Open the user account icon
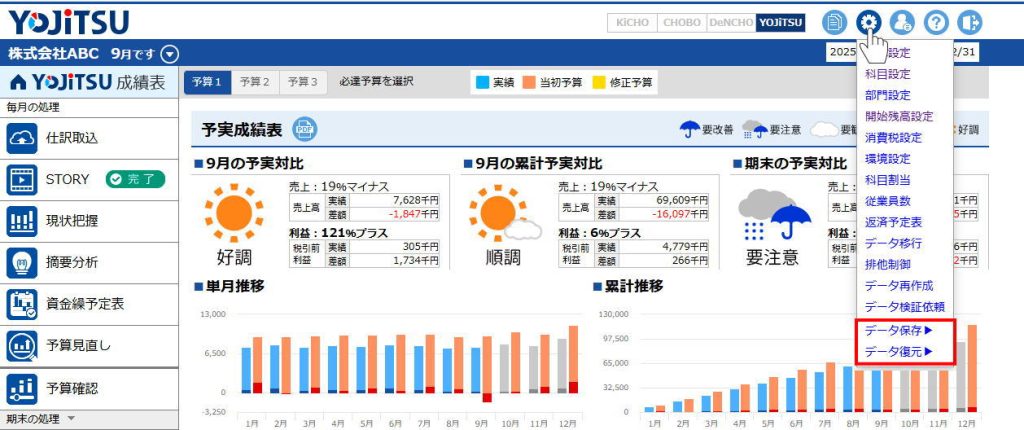Image resolution: width=1024 pixels, height=430 pixels. tap(903, 23)
